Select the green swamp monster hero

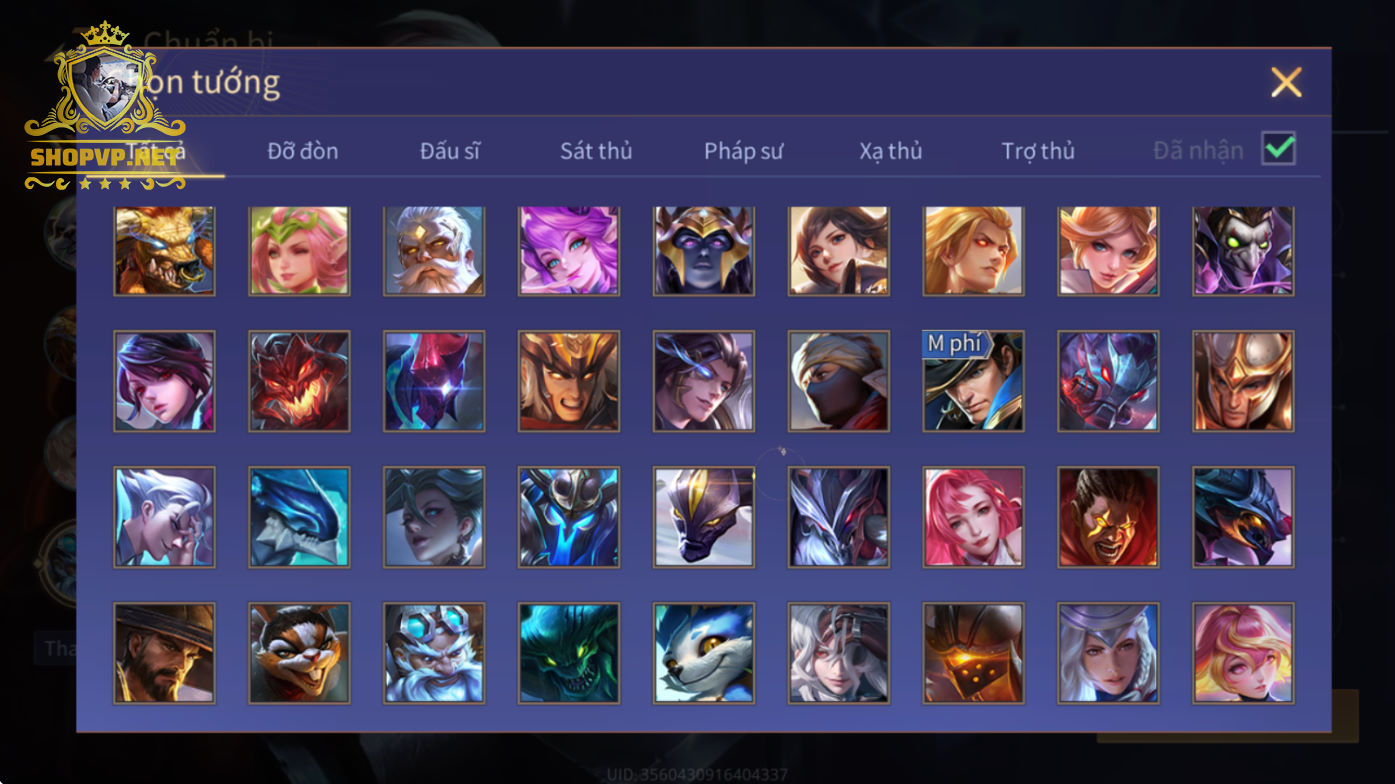[x=569, y=653]
